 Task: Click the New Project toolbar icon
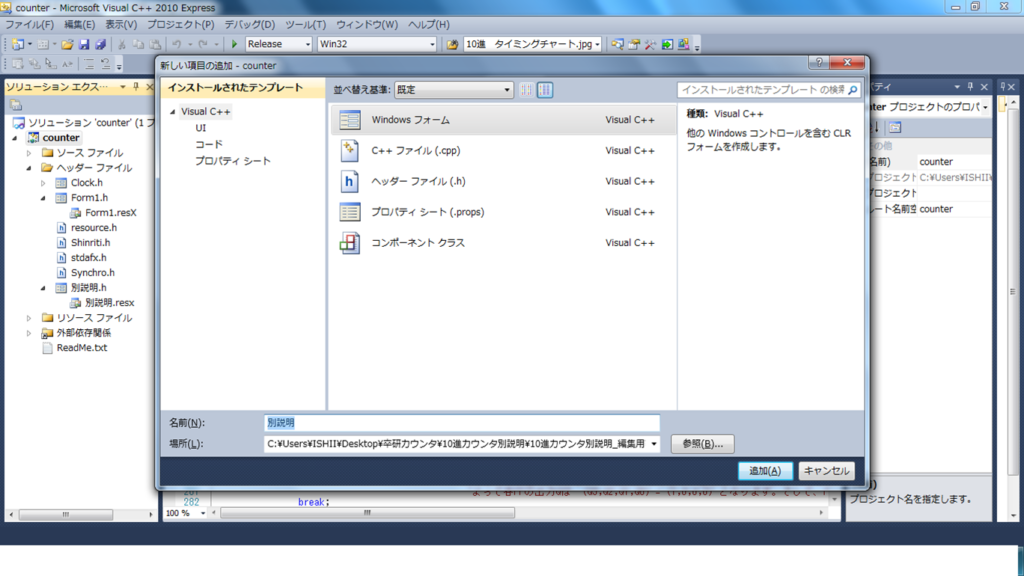[18, 44]
